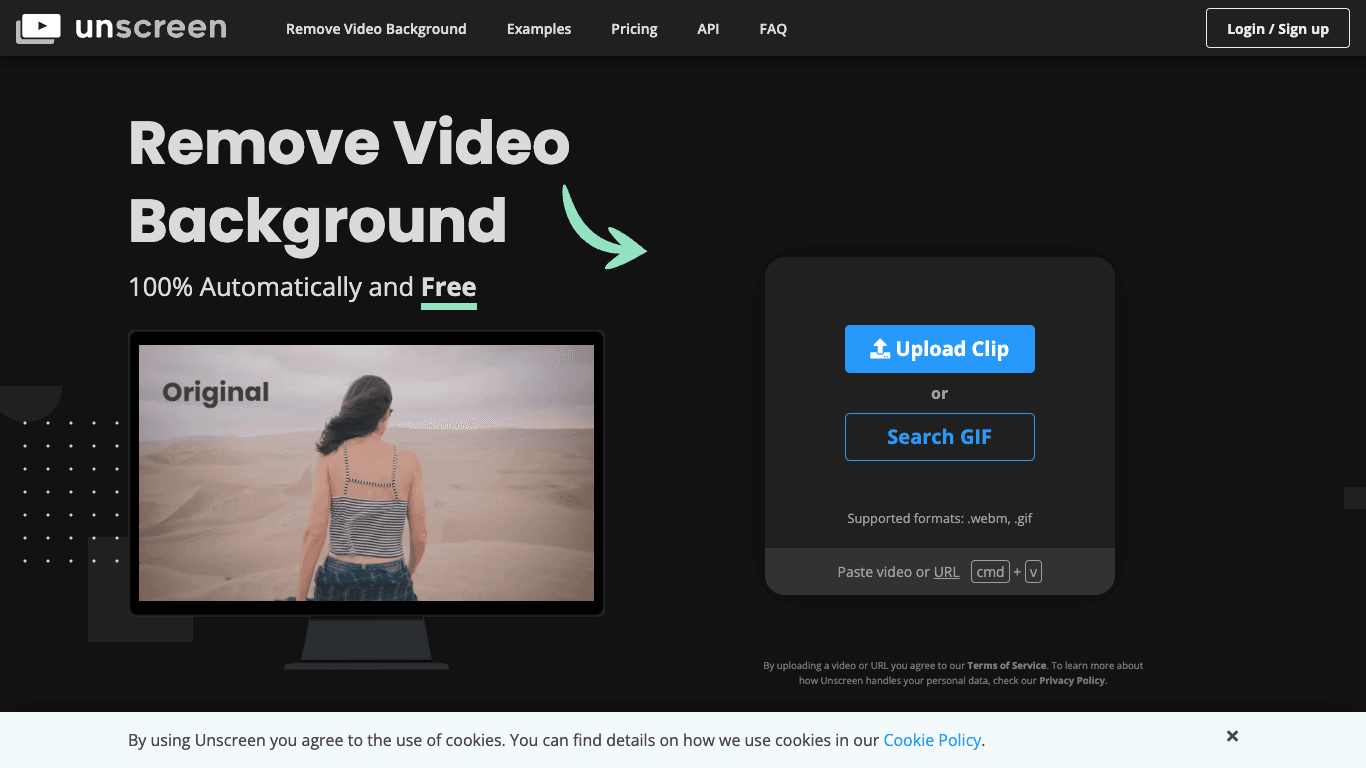This screenshot has height=768, width=1366.
Task: Follow the URL link in paste bar
Action: pyautogui.click(x=946, y=572)
